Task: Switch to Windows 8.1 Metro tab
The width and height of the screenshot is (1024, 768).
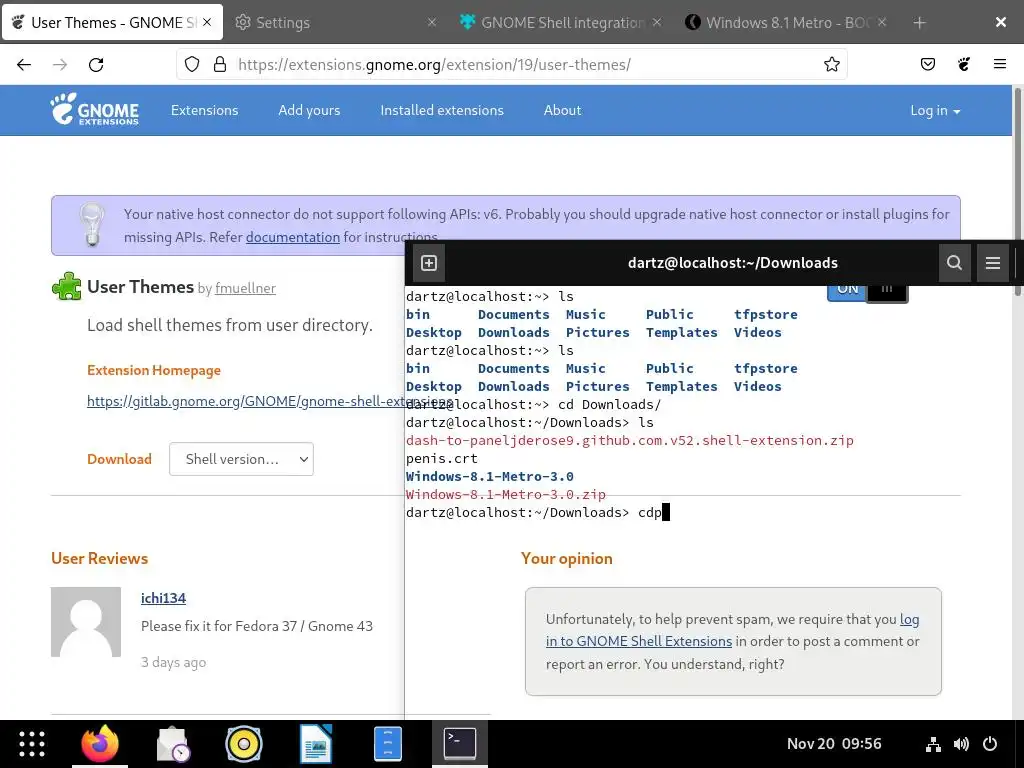Action: coord(785,23)
